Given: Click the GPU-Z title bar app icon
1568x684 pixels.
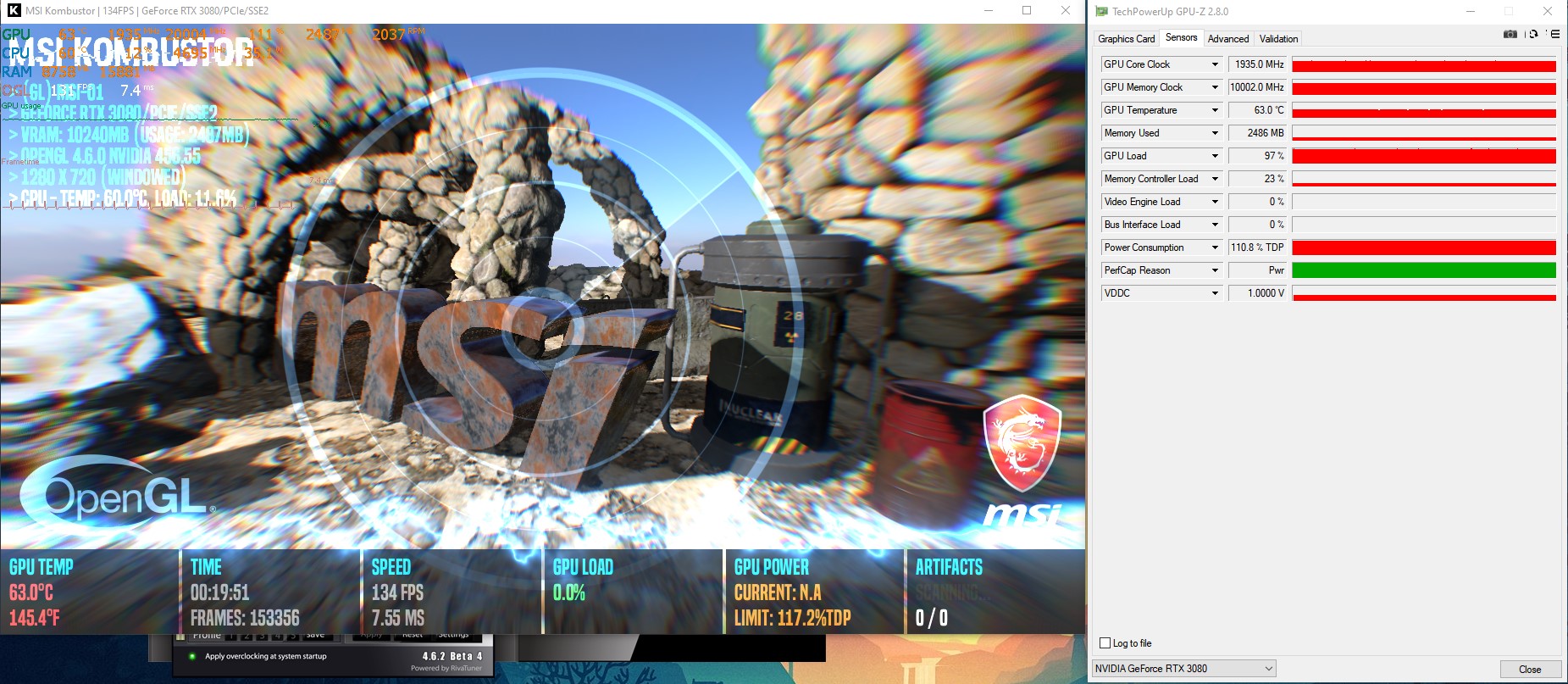Looking at the screenshot, I should pos(1101,12).
